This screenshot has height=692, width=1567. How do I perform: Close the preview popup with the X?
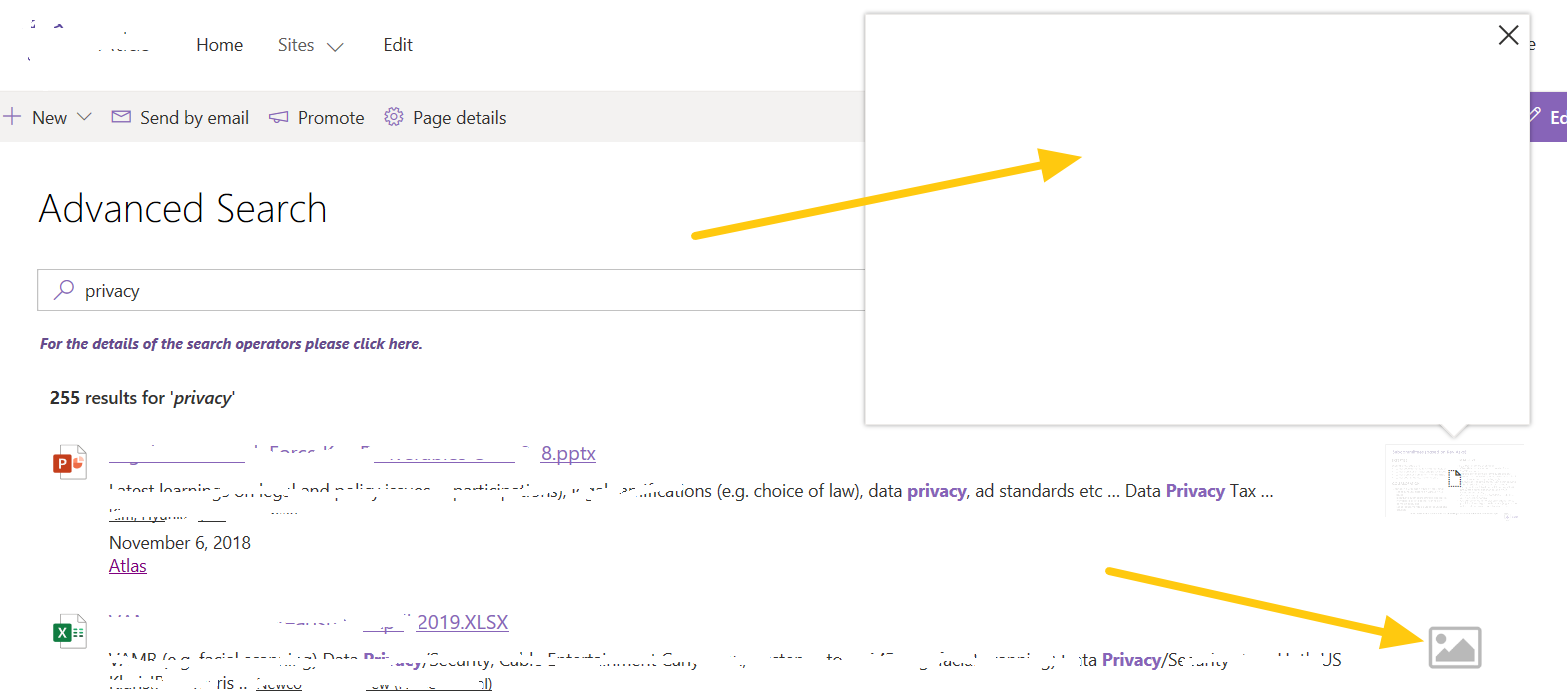point(1509,35)
